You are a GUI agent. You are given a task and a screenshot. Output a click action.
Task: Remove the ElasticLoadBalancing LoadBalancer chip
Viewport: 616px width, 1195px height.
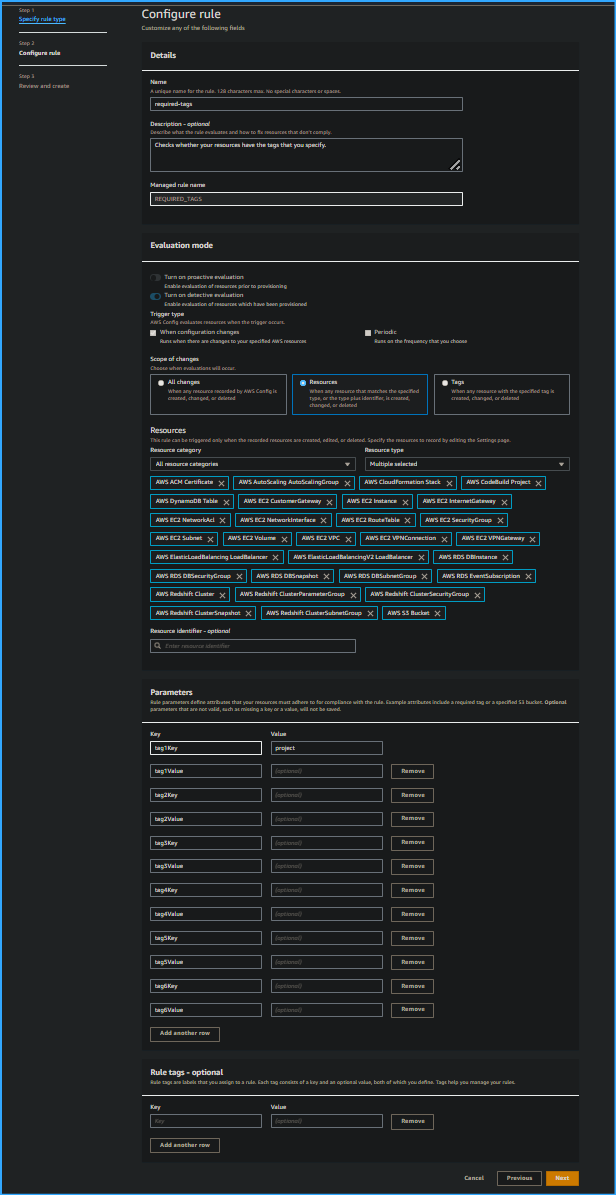[x=276, y=558]
